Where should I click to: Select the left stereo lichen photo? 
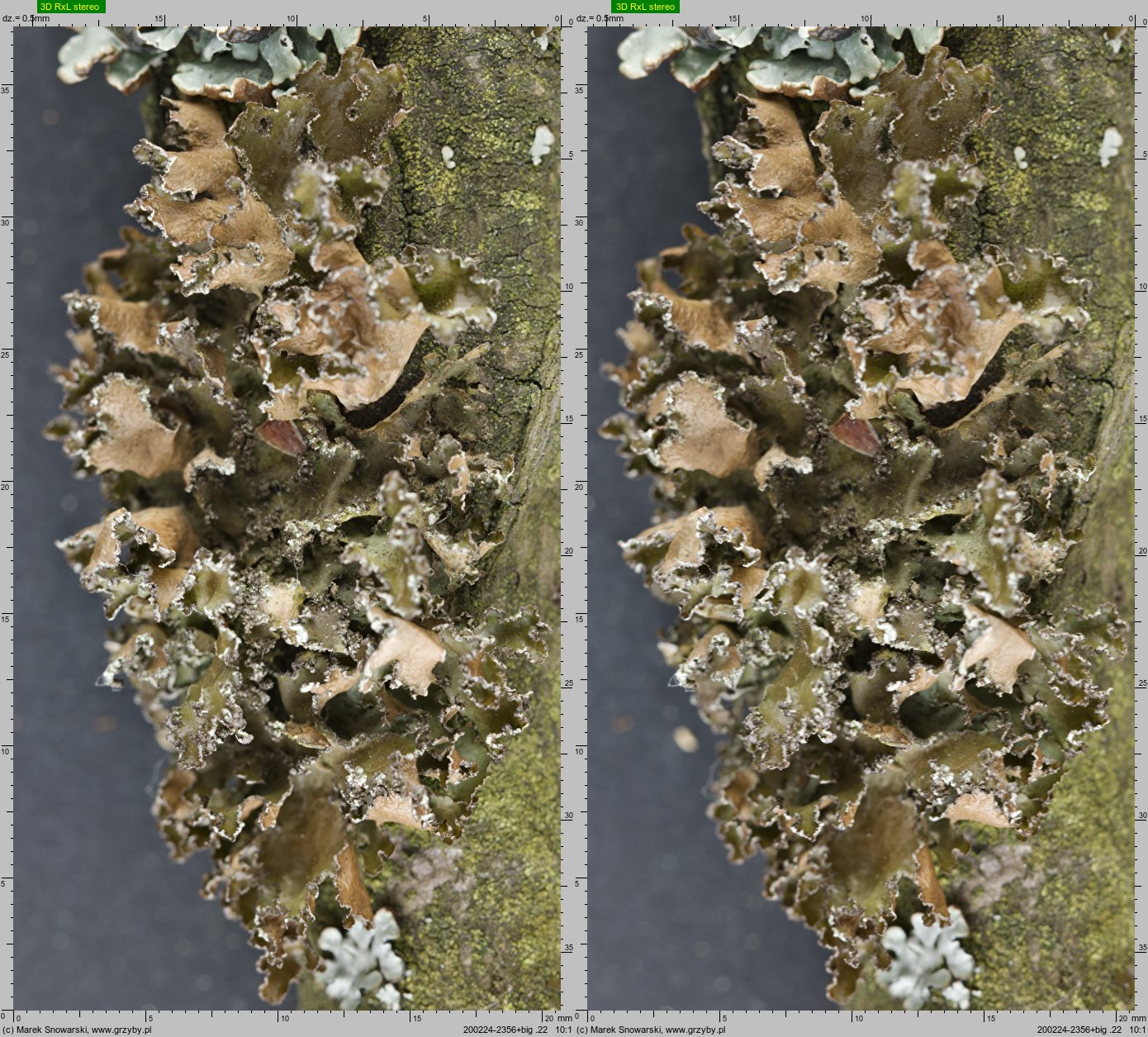coord(287,518)
